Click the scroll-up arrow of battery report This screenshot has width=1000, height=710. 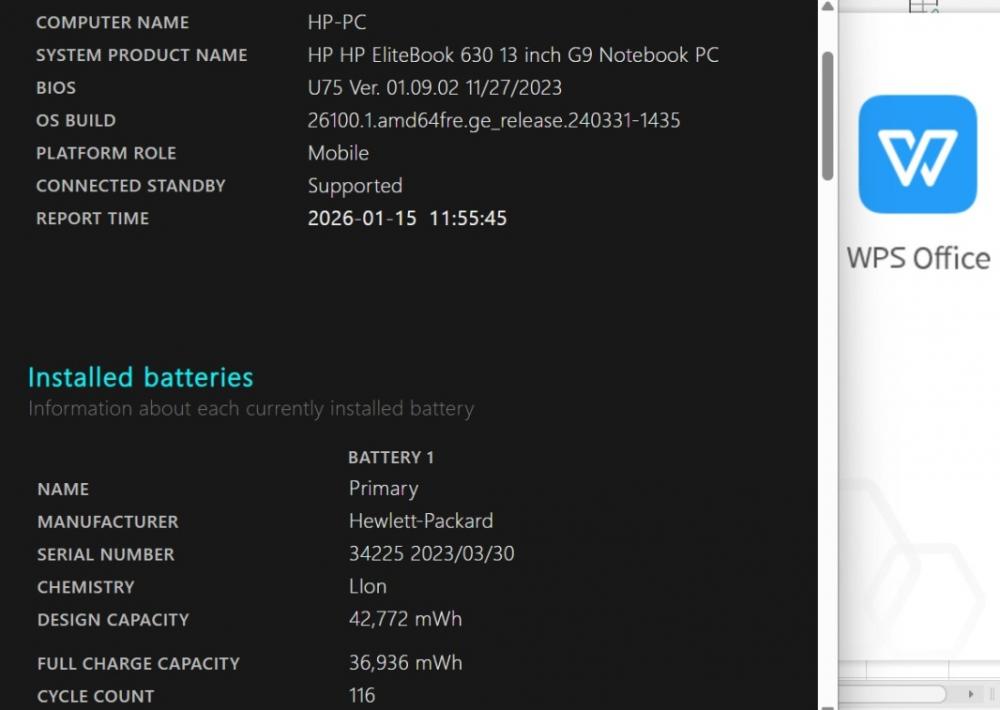click(x=828, y=6)
